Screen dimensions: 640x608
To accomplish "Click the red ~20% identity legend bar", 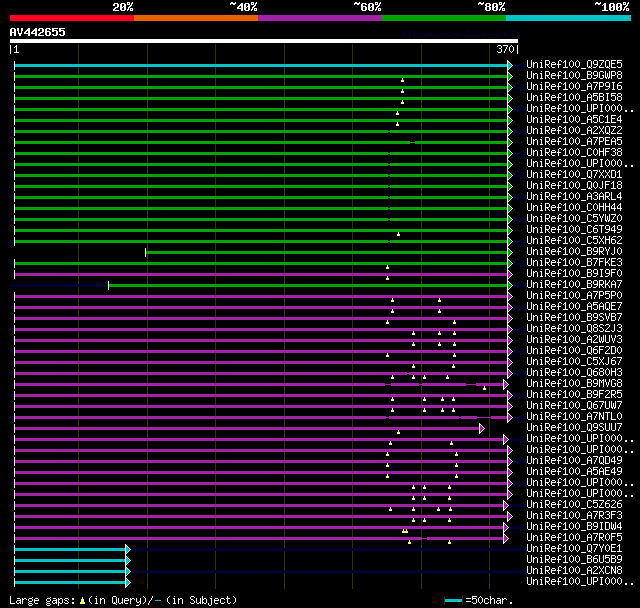I will tap(72, 18).
